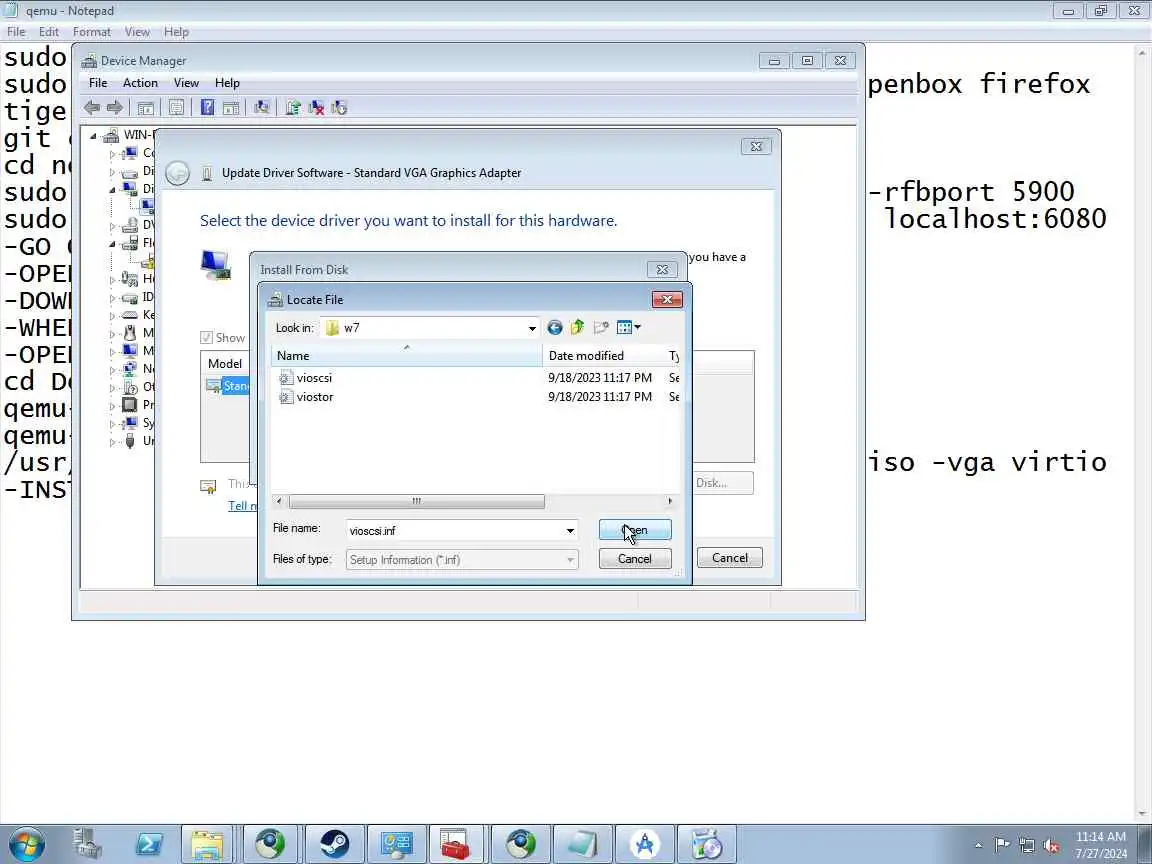This screenshot has height=864, width=1152.
Task: Open Steam from the taskbar
Action: (x=334, y=844)
